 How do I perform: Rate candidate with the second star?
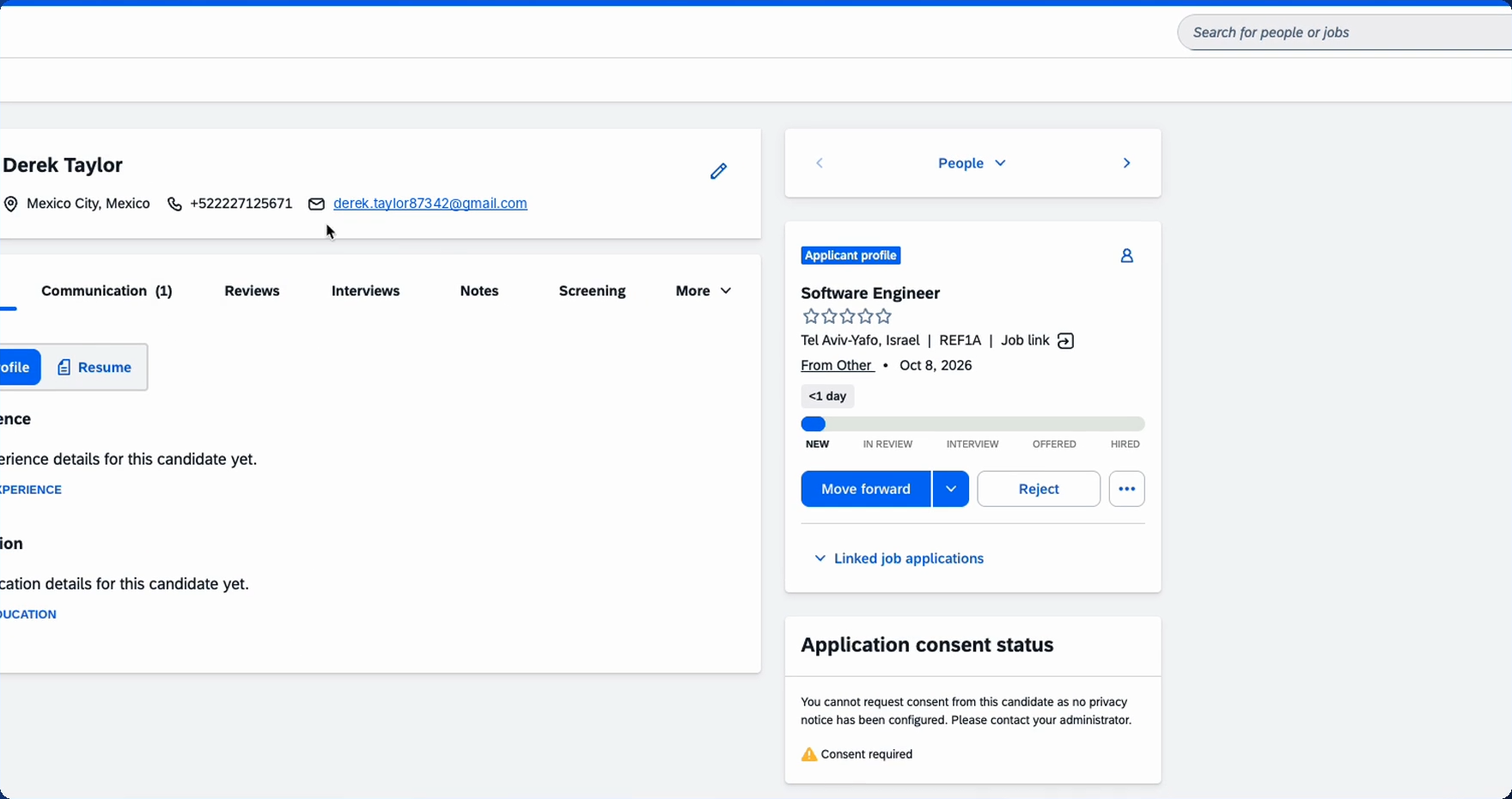click(x=829, y=316)
